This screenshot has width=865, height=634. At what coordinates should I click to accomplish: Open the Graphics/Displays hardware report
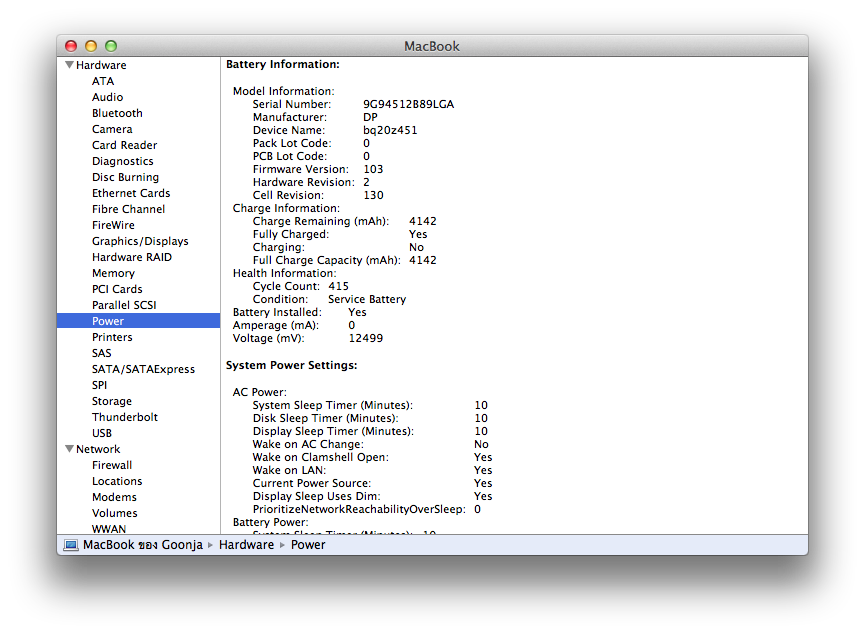[x=140, y=241]
